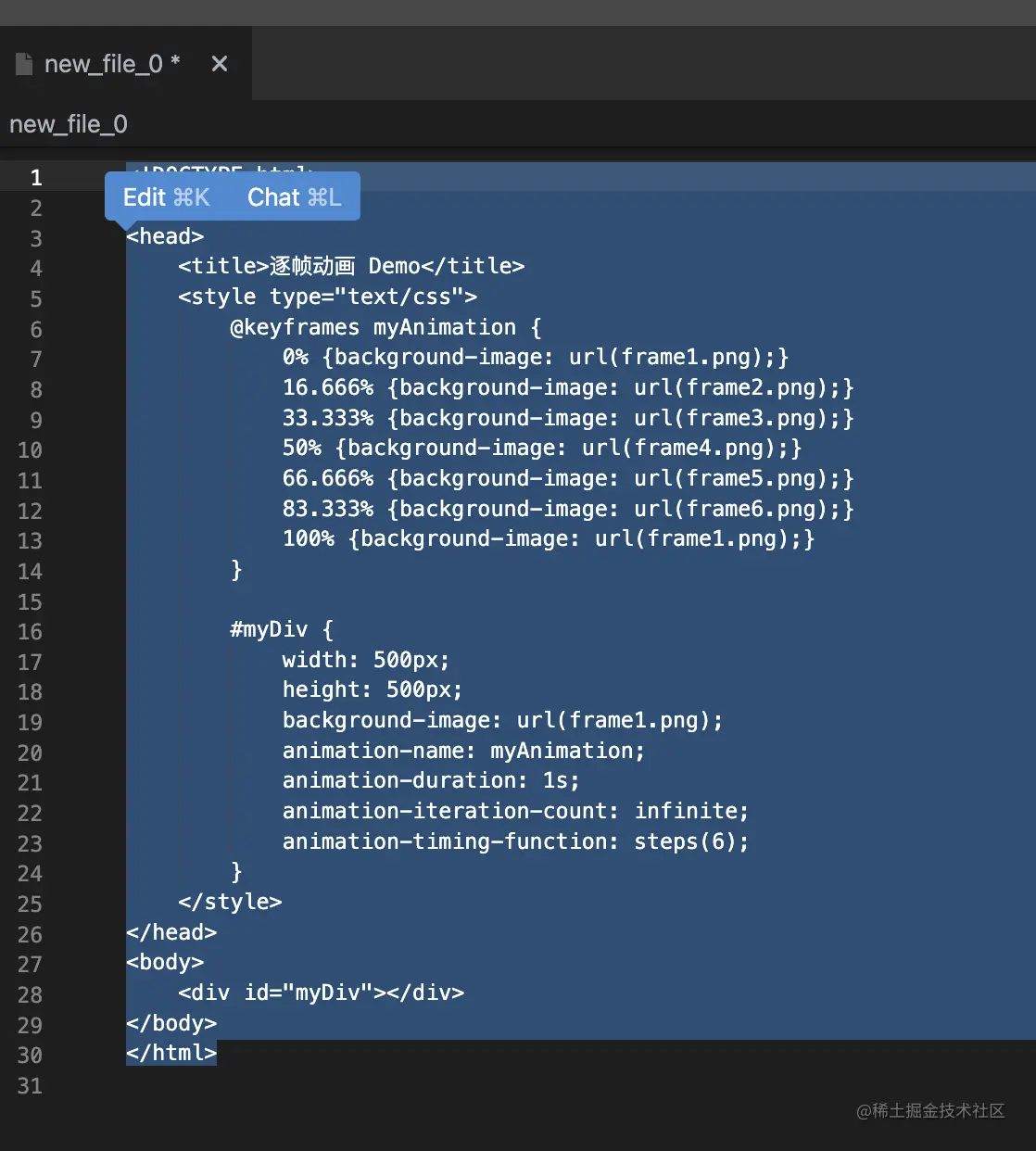This screenshot has height=1151, width=1036.
Task: Select the new_file_0 * editor tab
Action: point(125,64)
